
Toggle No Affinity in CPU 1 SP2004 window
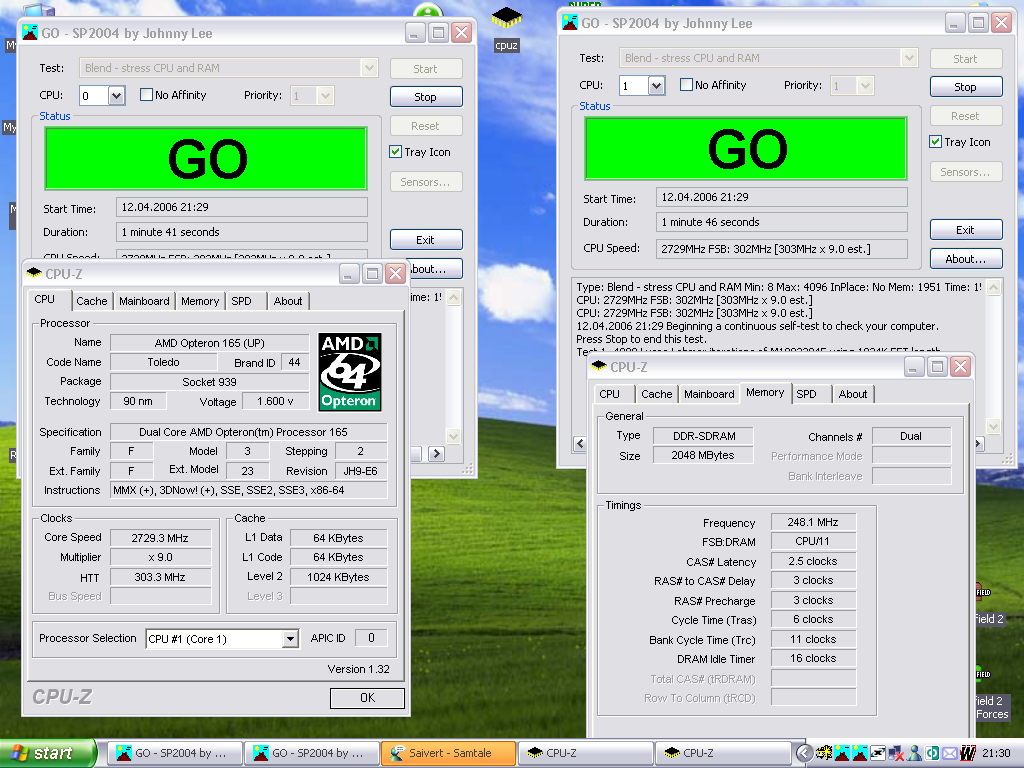click(x=686, y=85)
